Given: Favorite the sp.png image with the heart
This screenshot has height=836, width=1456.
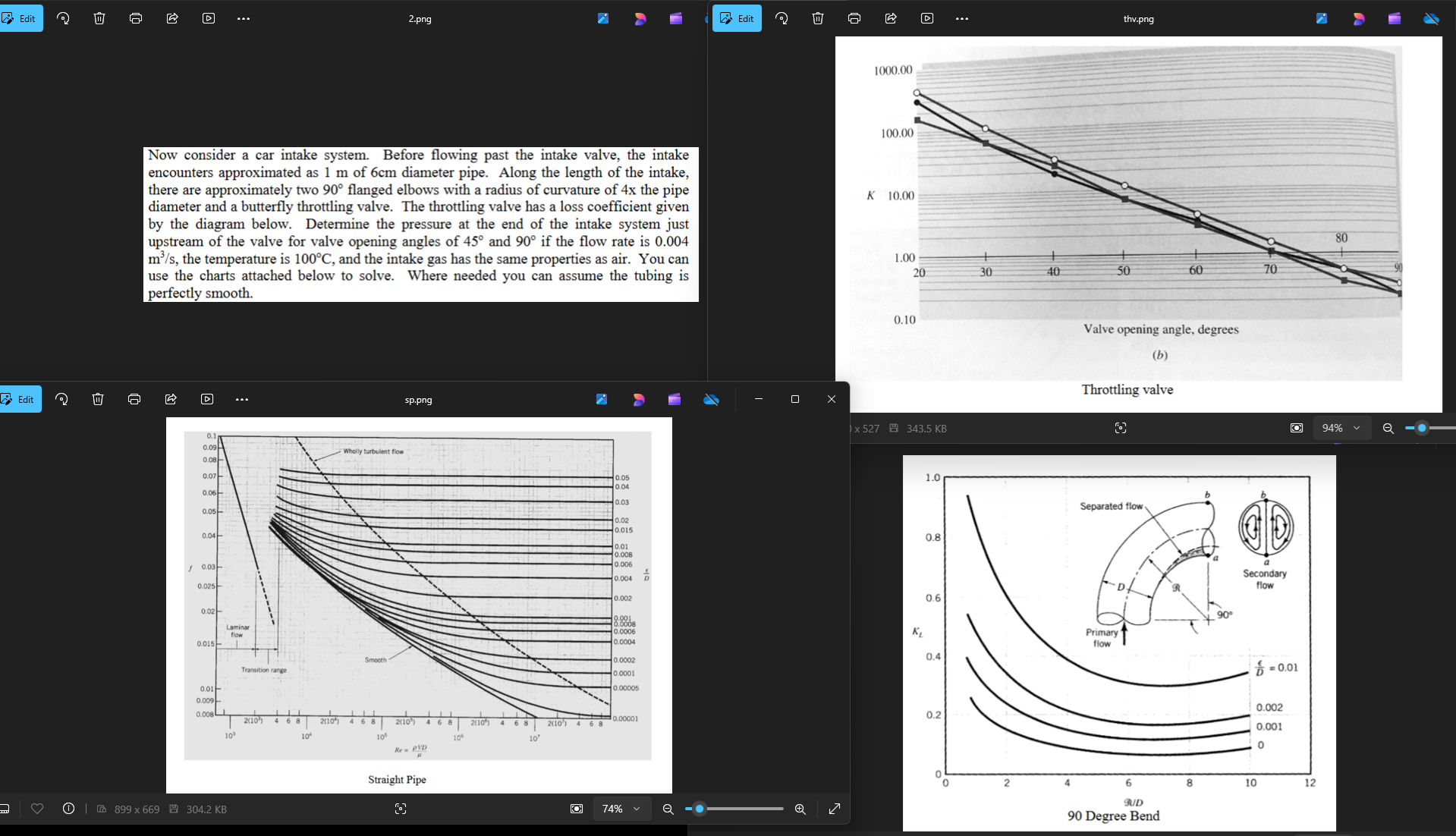Looking at the screenshot, I should 37,809.
